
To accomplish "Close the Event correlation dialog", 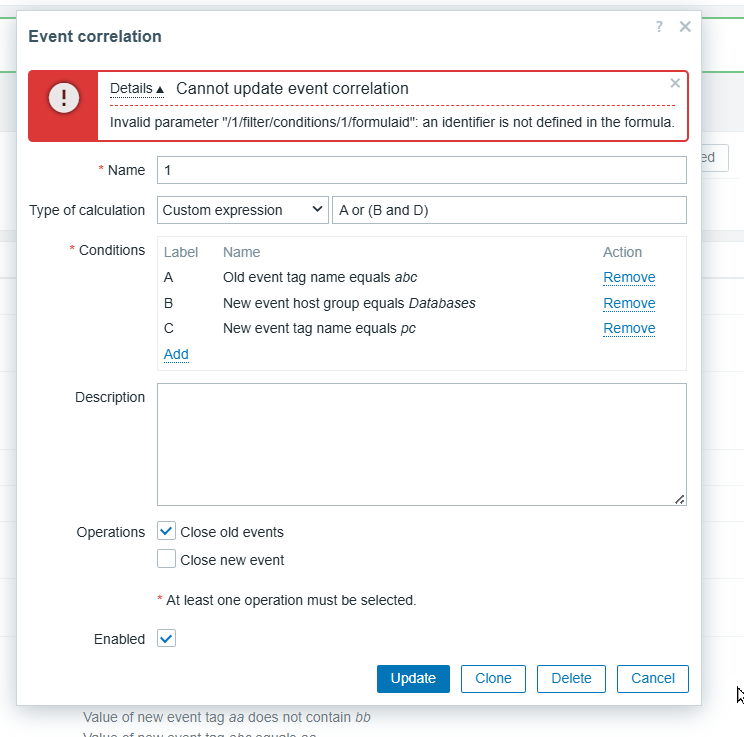I will 685,27.
